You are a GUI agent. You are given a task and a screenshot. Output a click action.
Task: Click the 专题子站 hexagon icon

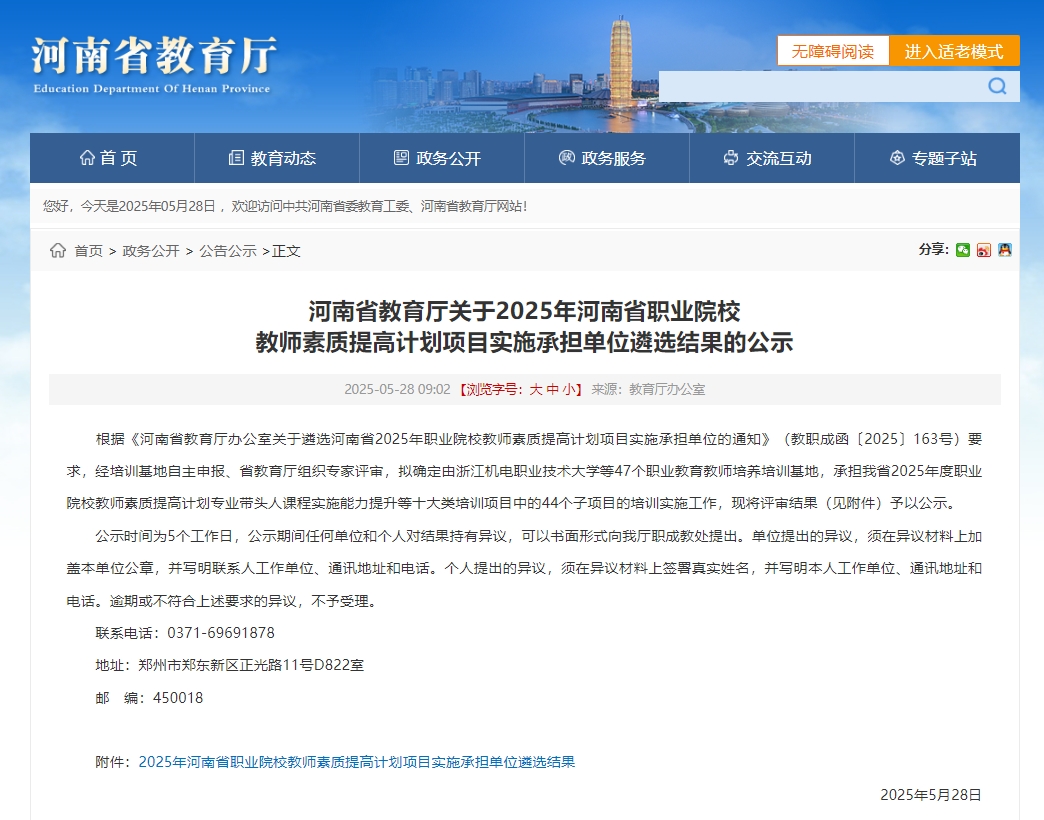[897, 158]
